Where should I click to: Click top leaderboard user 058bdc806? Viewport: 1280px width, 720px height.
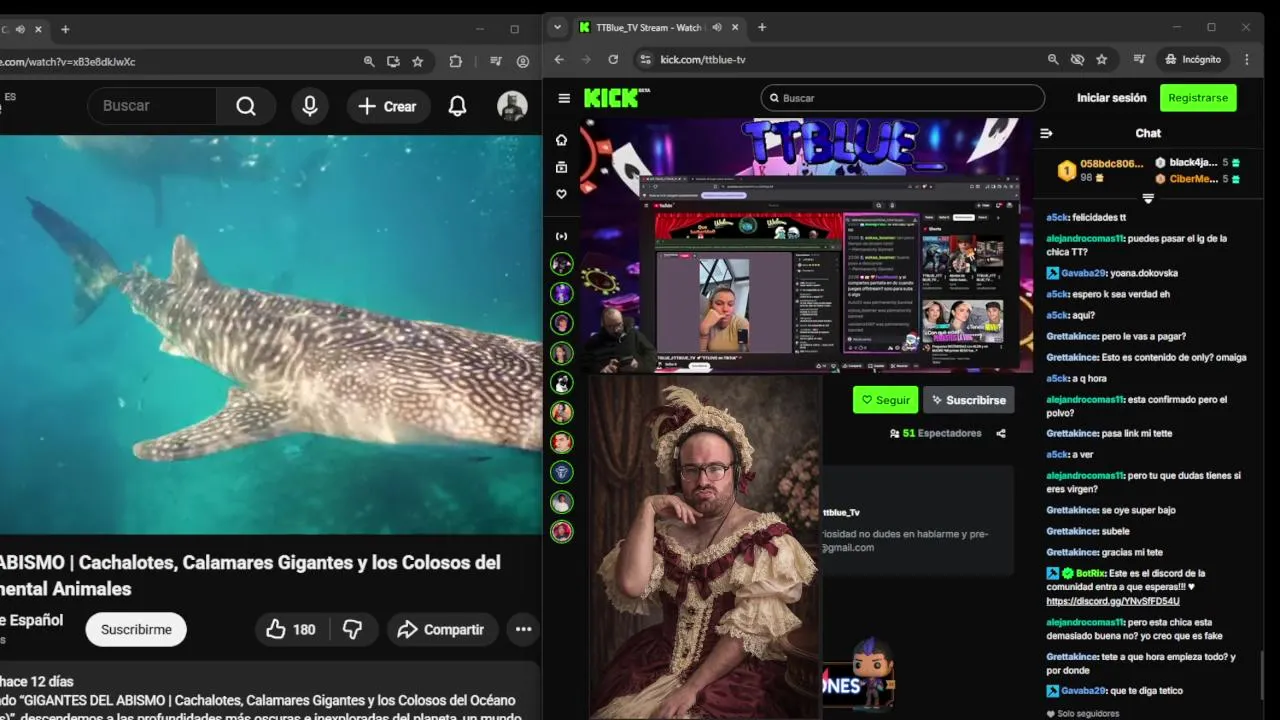[x=1111, y=163]
